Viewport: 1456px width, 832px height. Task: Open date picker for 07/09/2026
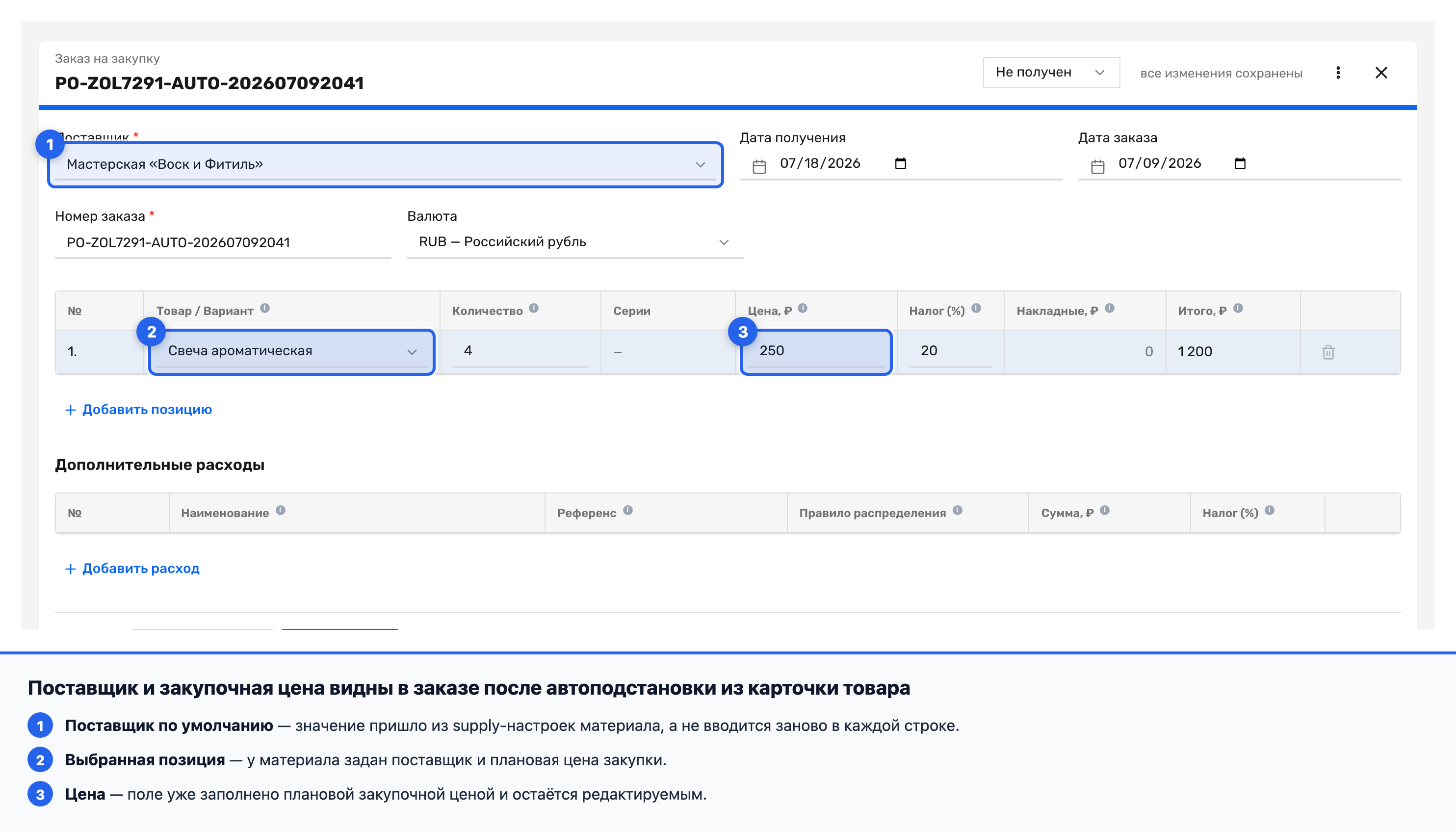(x=1240, y=163)
